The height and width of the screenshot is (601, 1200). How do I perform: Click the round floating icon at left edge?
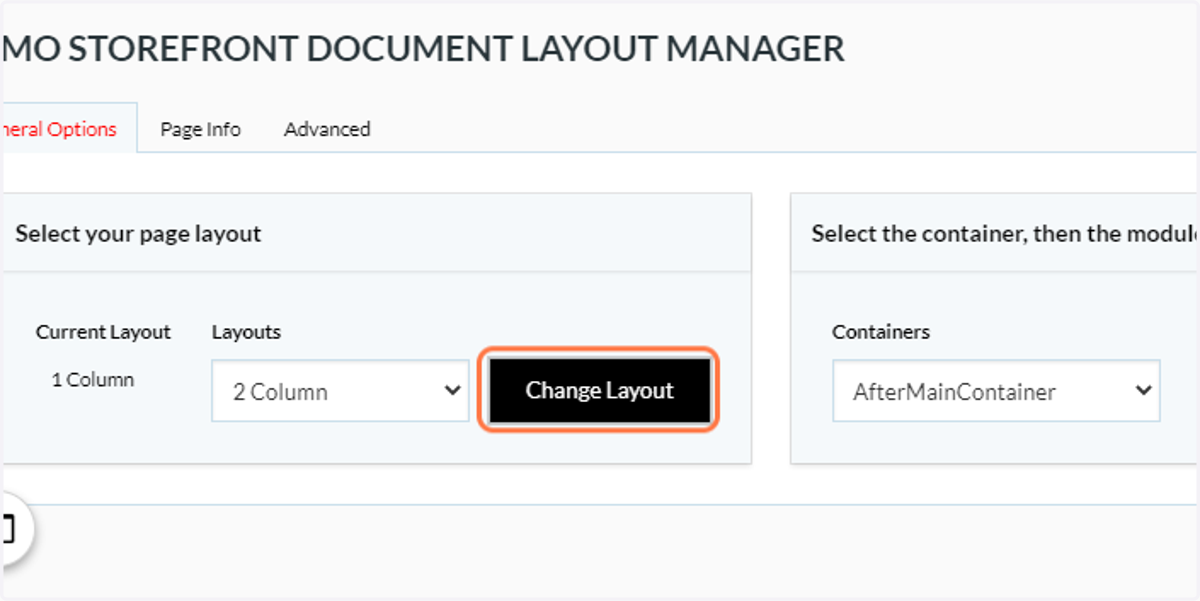(x=12, y=529)
